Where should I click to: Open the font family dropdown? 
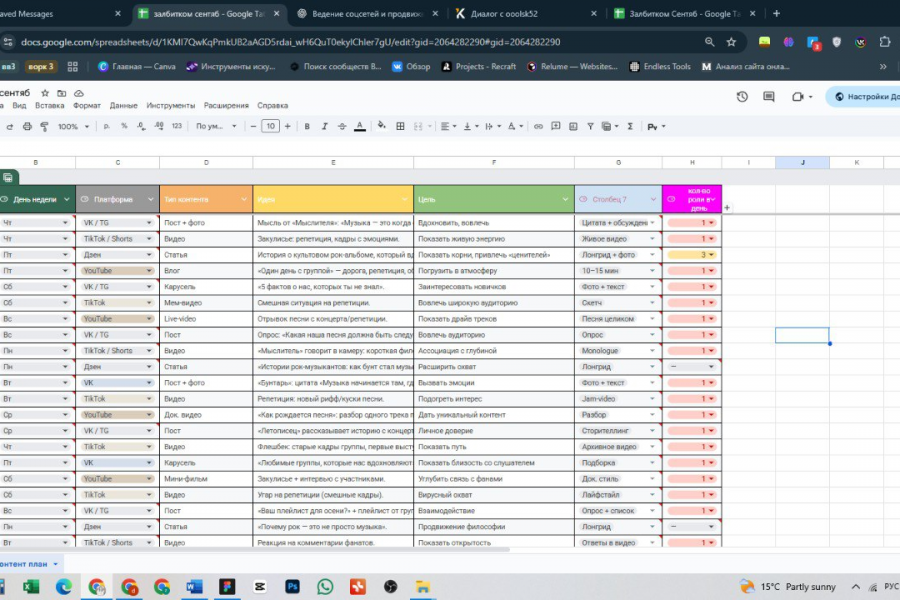216,126
